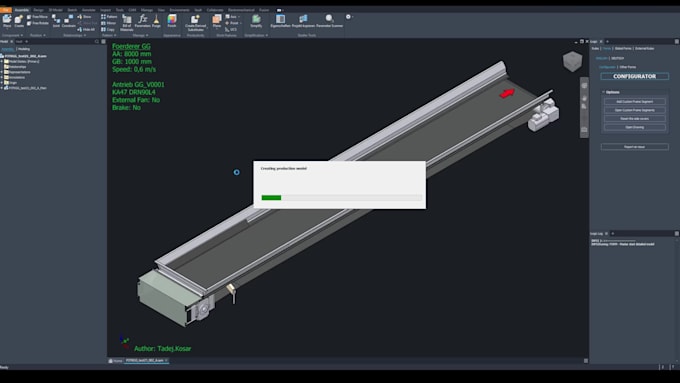Open the External Rules tab in iLogic panel

tap(645, 49)
